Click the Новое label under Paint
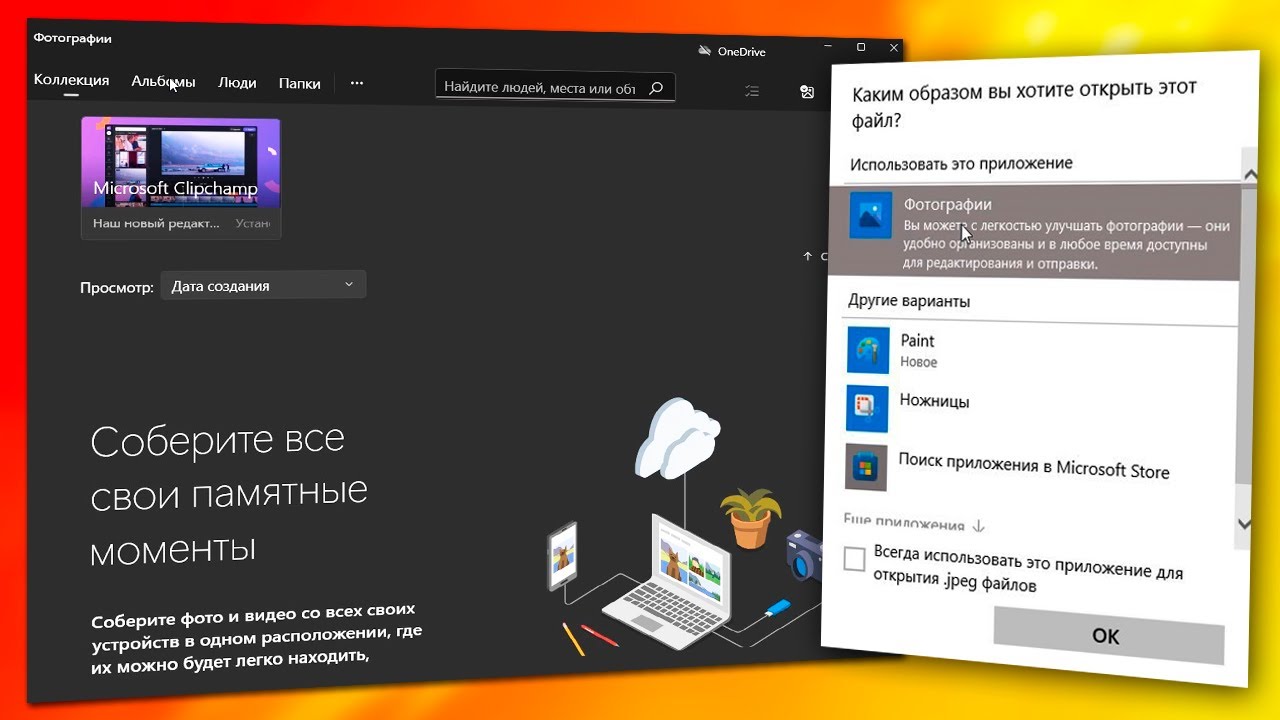Viewport: 1280px width, 720px height. click(919, 362)
